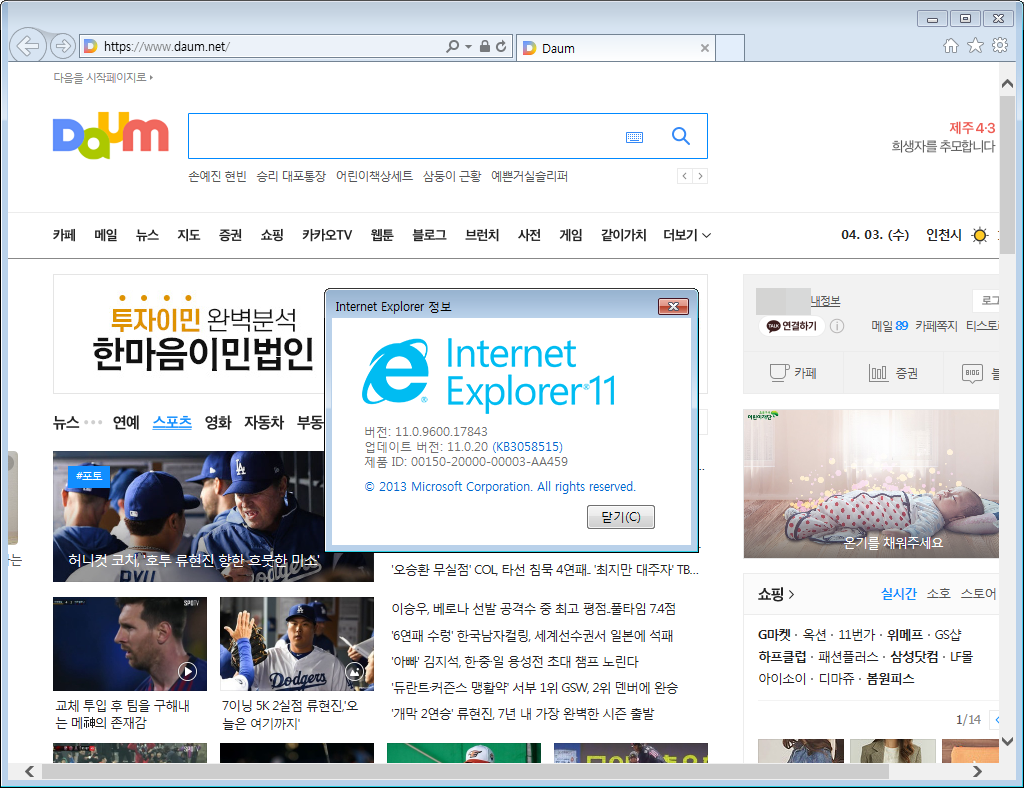This screenshot has height=788, width=1024.
Task: Click the Internet Explorer e logo
Action: pyautogui.click(x=396, y=372)
